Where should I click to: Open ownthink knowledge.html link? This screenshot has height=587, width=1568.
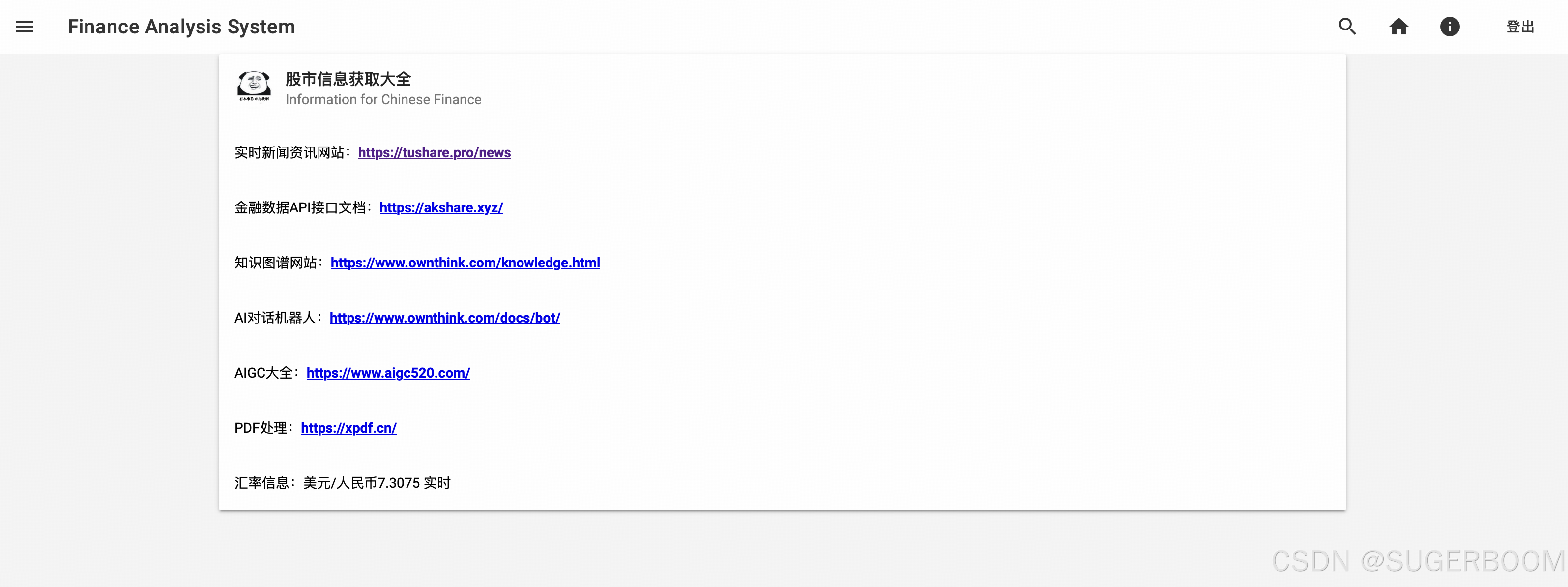click(465, 263)
